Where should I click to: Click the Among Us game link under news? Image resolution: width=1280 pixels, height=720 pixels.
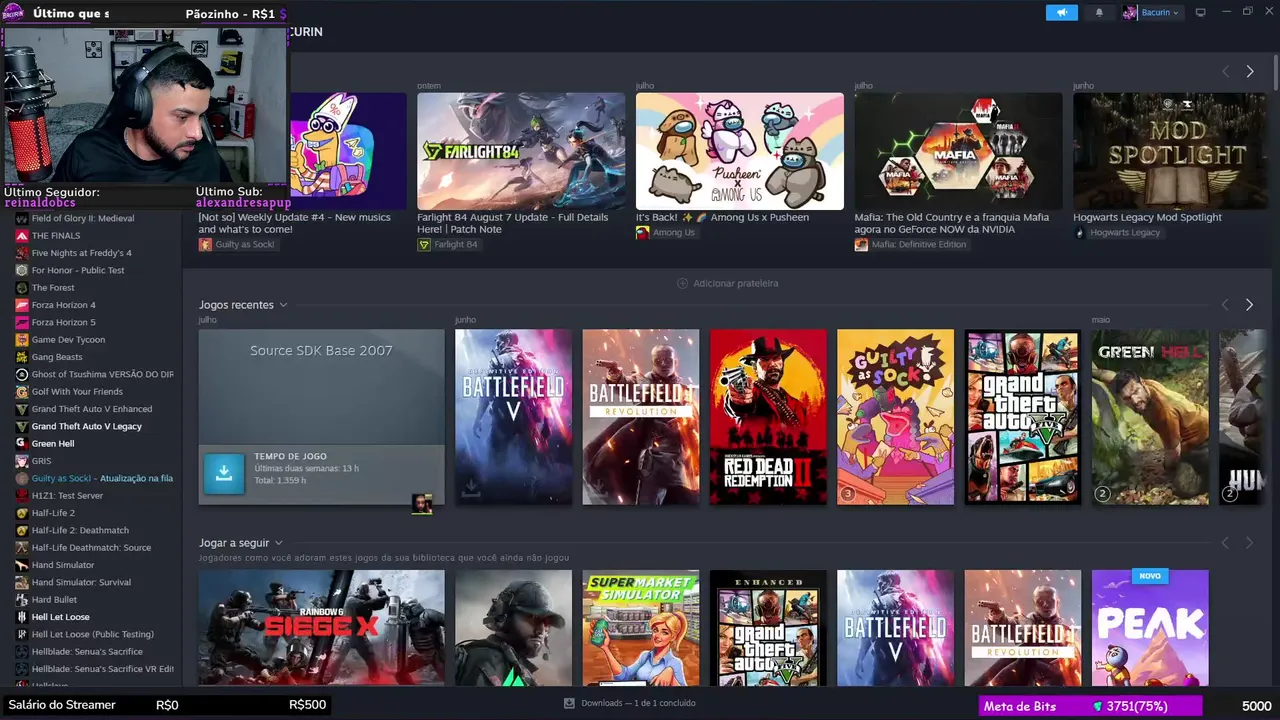coord(665,233)
